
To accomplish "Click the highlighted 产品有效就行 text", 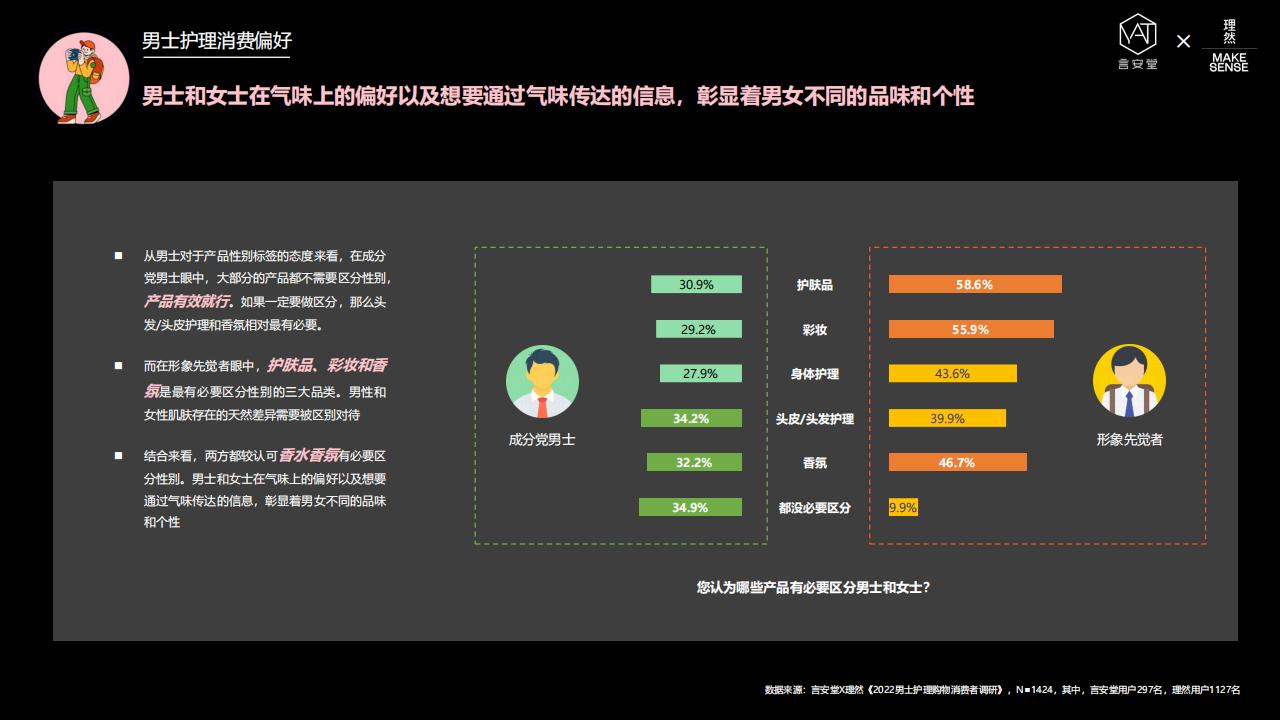I will (188, 301).
